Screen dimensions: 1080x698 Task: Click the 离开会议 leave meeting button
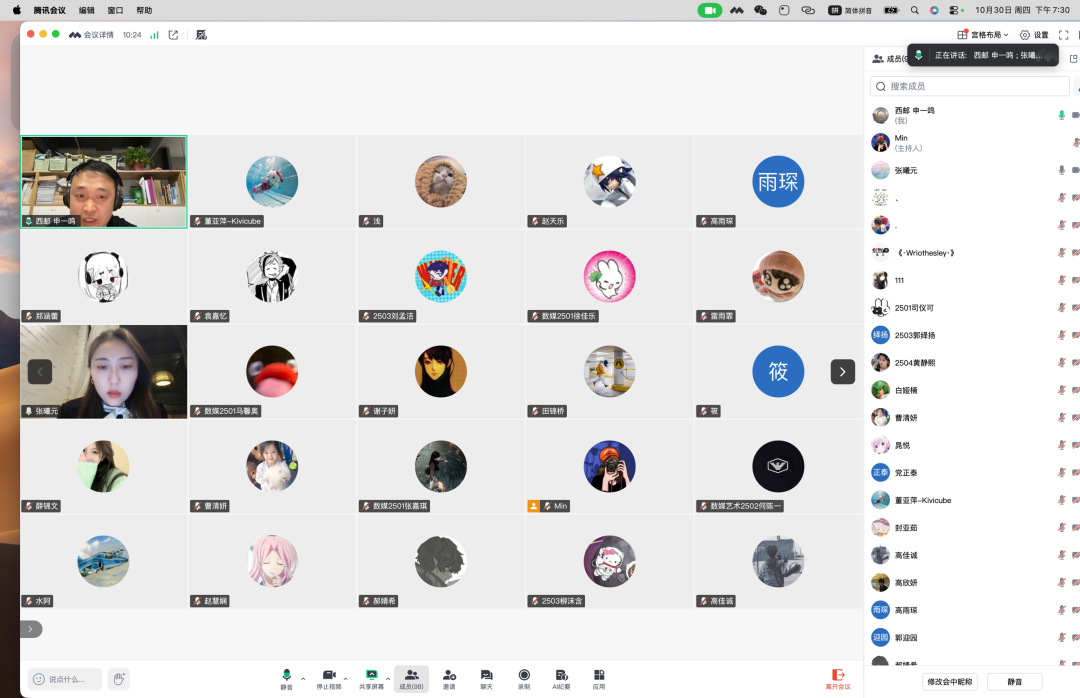(x=837, y=679)
